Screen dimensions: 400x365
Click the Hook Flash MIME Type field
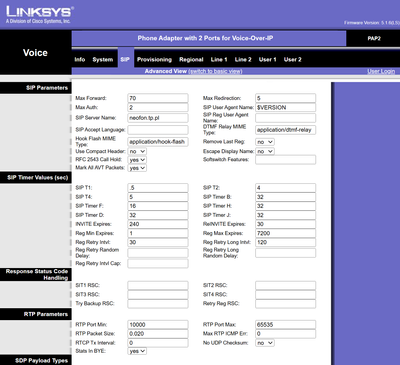[x=158, y=142]
